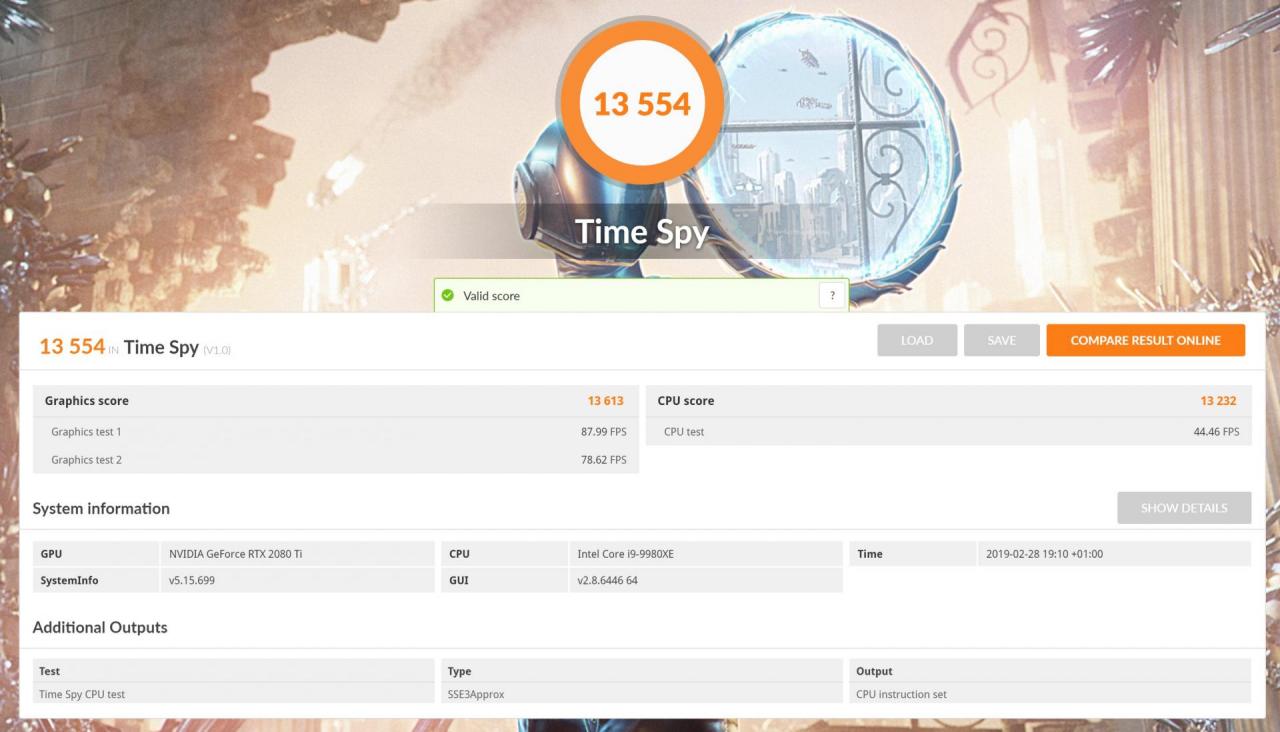Select the Time Spy banner title

(642, 232)
